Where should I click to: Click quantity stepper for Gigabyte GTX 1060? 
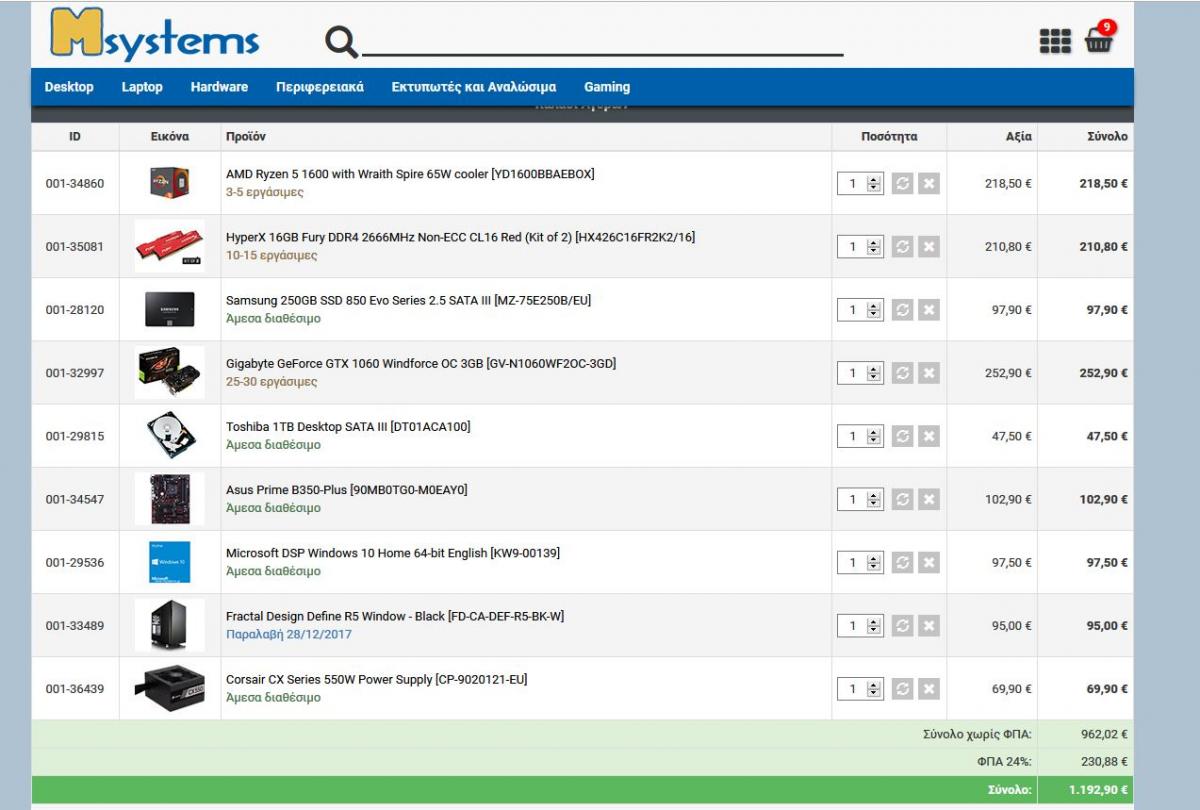tap(874, 373)
